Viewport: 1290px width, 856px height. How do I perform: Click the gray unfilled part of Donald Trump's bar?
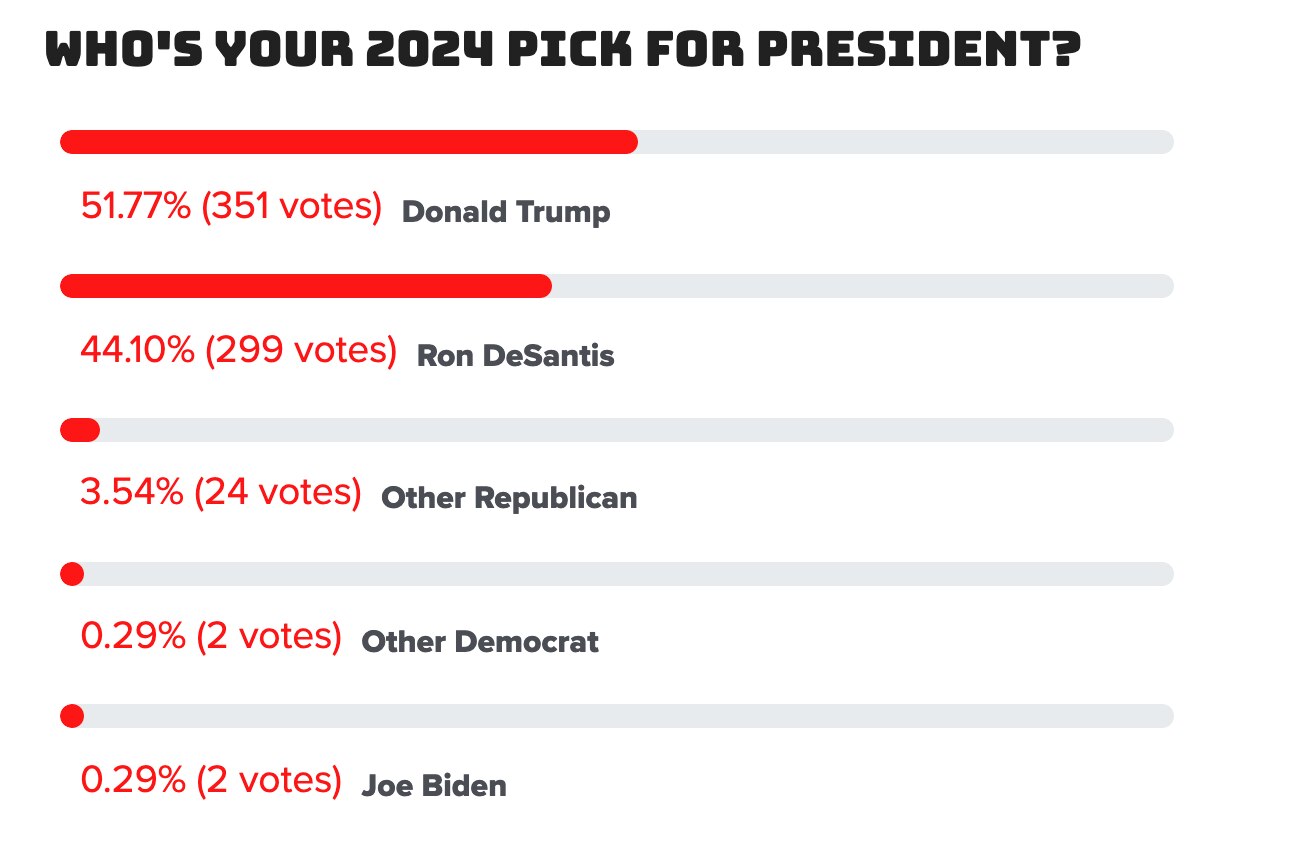pyautogui.click(x=905, y=142)
